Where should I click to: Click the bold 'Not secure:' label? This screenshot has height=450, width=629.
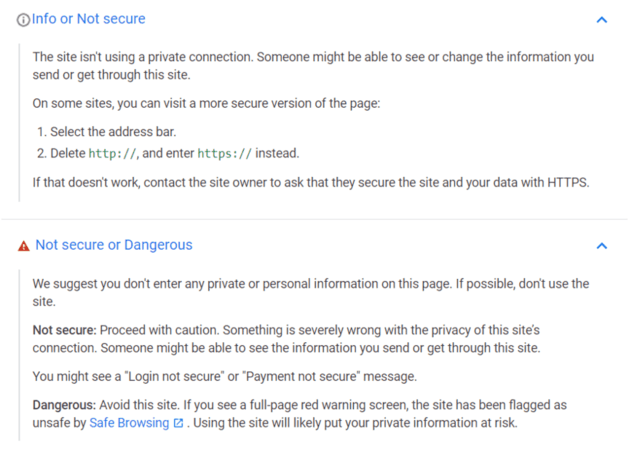click(64, 330)
